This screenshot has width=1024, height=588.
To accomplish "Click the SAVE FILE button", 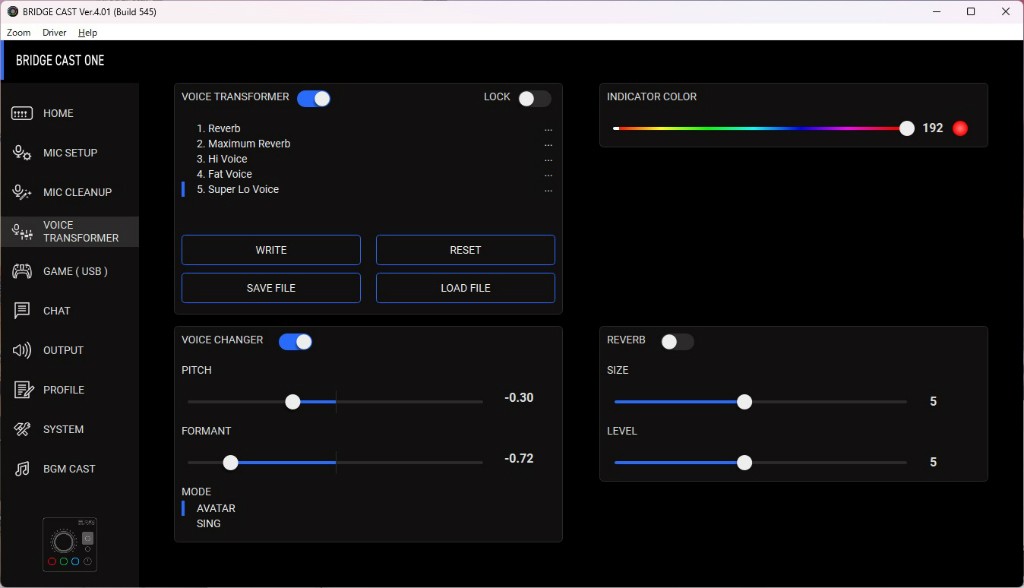I will point(271,288).
